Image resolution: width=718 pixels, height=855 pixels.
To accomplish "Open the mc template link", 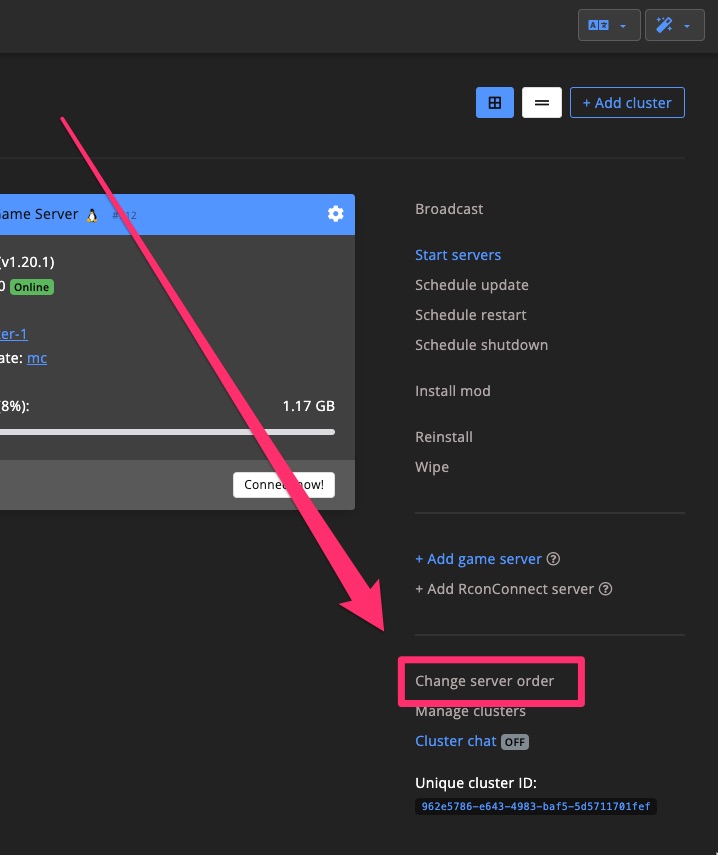I will click(37, 358).
